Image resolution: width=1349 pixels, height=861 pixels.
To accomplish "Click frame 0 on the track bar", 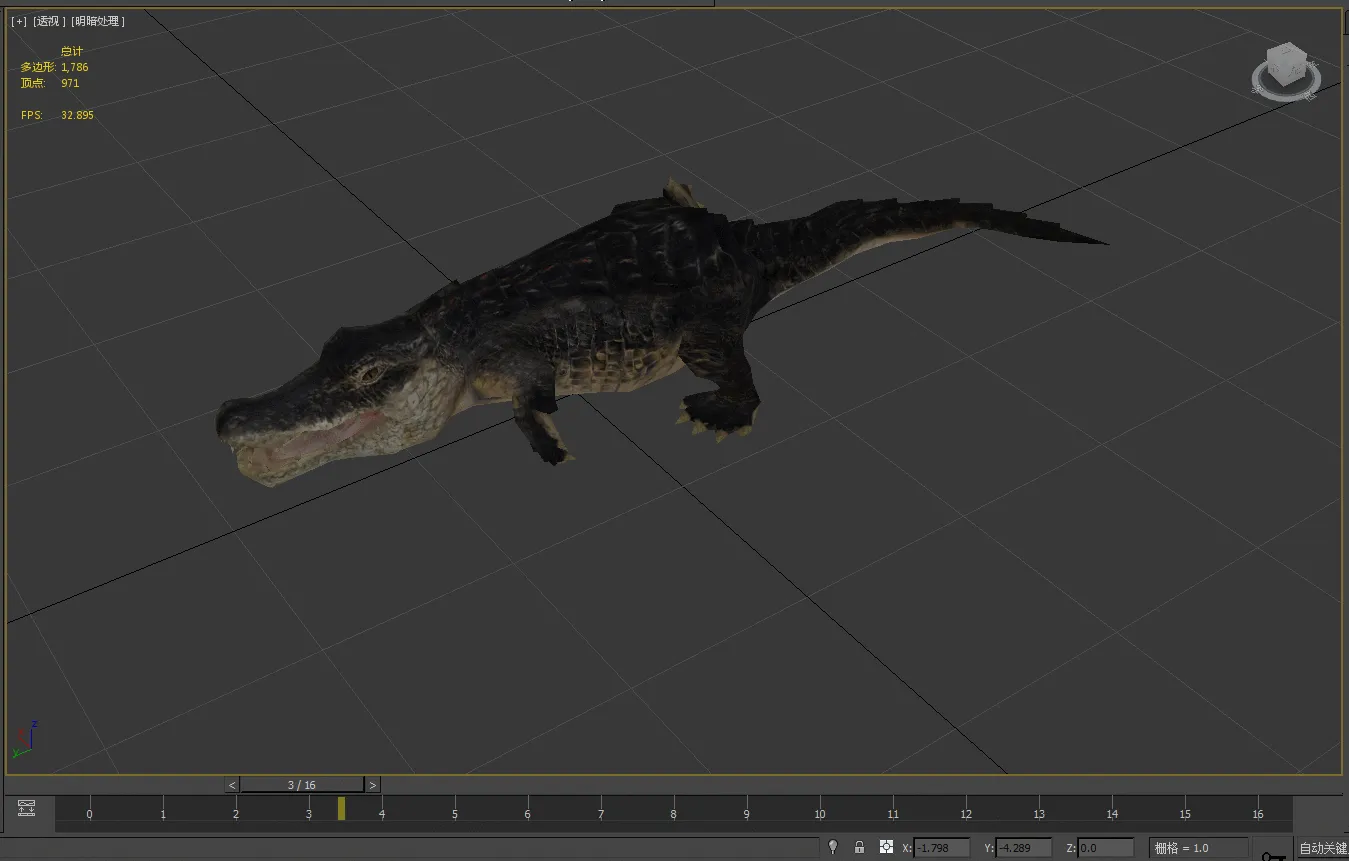I will [x=89, y=813].
